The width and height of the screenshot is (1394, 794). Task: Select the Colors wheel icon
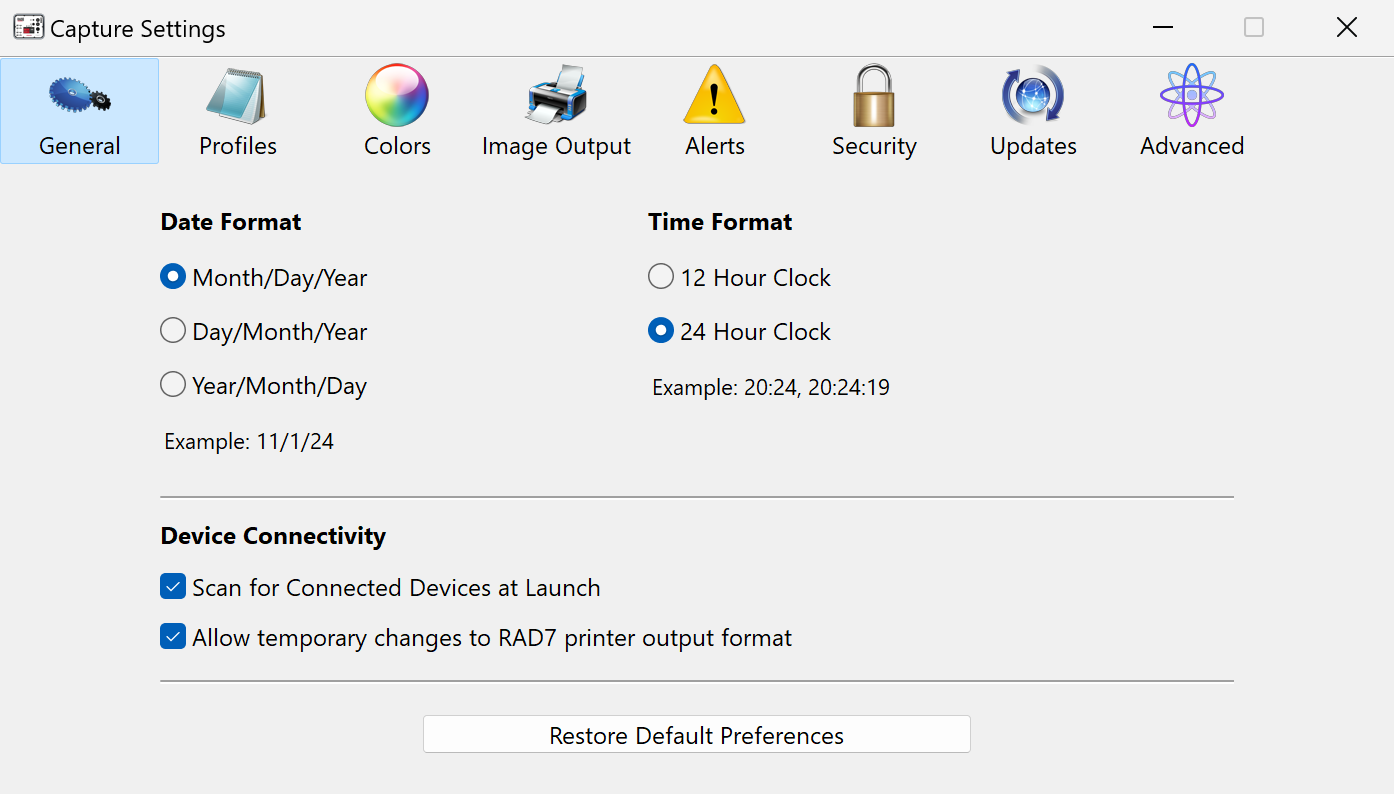pyautogui.click(x=397, y=96)
